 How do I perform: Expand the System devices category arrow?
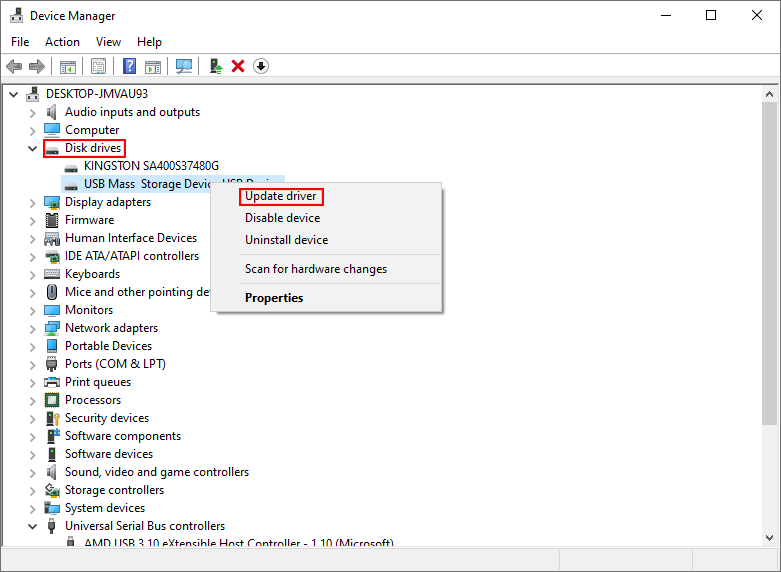(32, 508)
